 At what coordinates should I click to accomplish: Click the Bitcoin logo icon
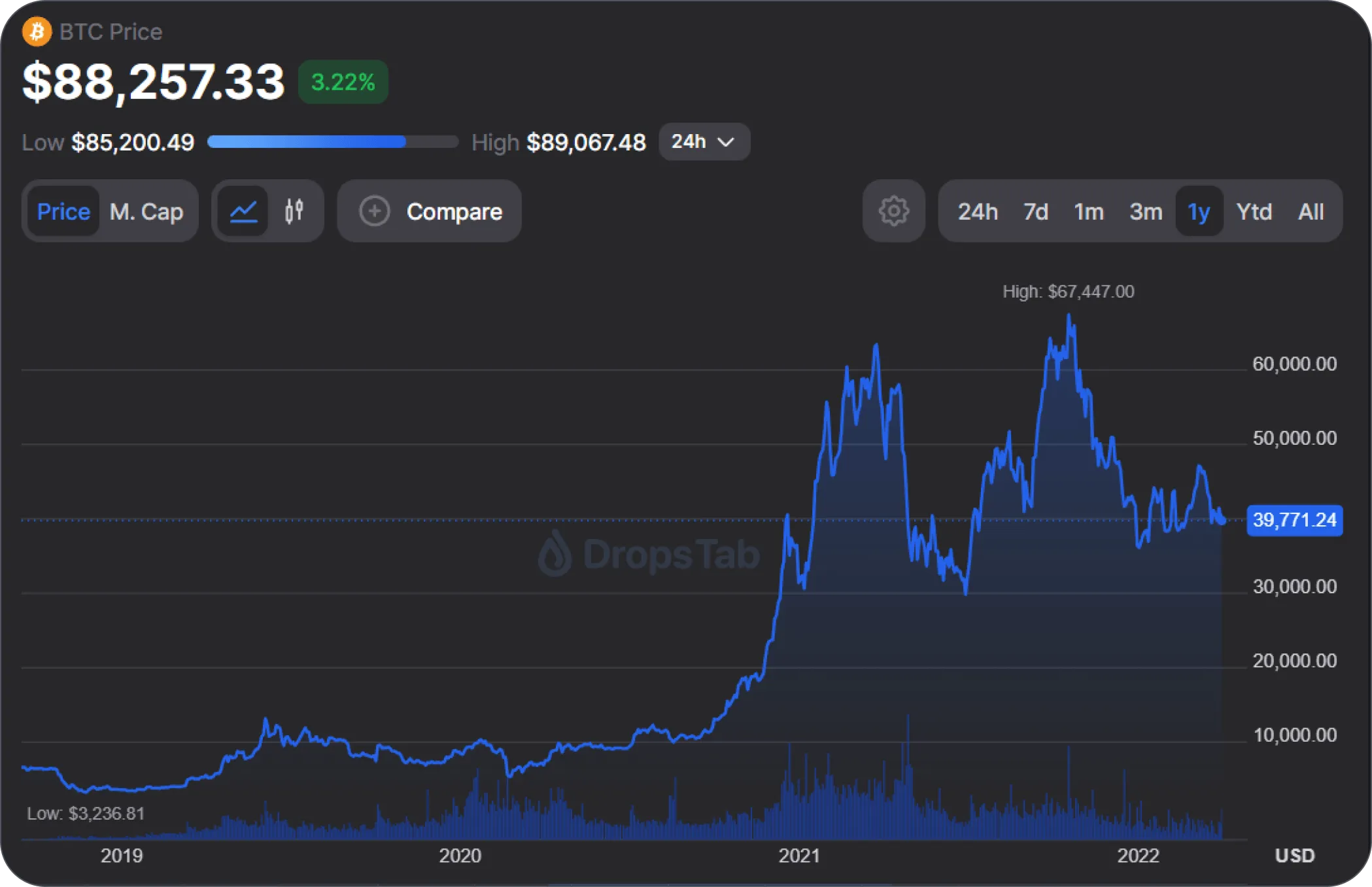pos(37,31)
